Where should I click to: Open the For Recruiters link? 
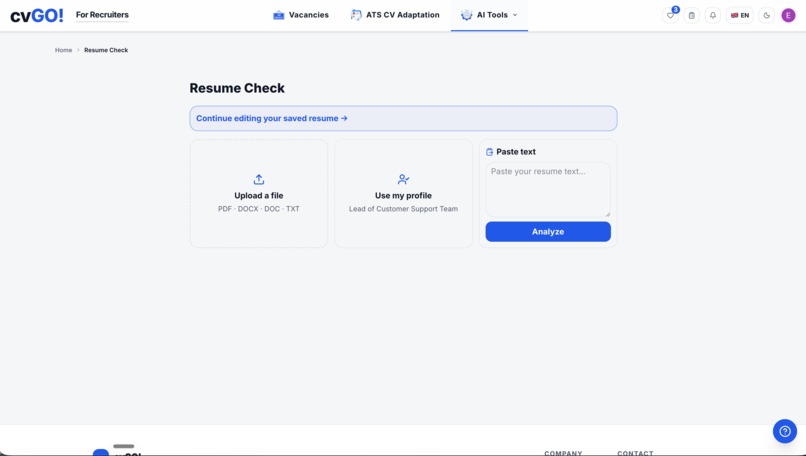[x=102, y=15]
